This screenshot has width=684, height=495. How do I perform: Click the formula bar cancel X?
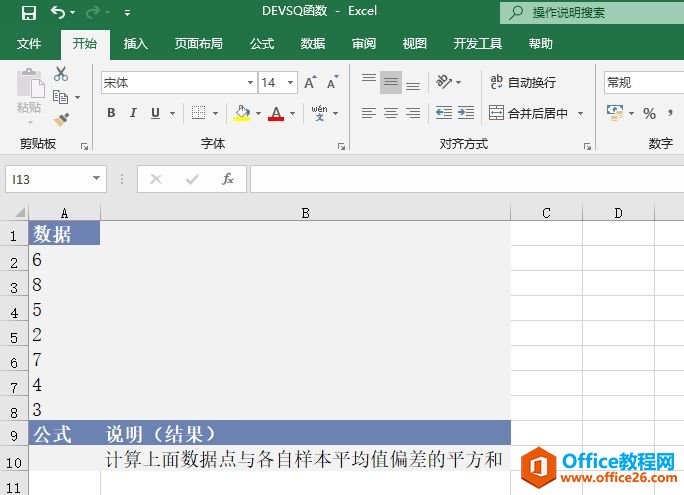tap(156, 179)
